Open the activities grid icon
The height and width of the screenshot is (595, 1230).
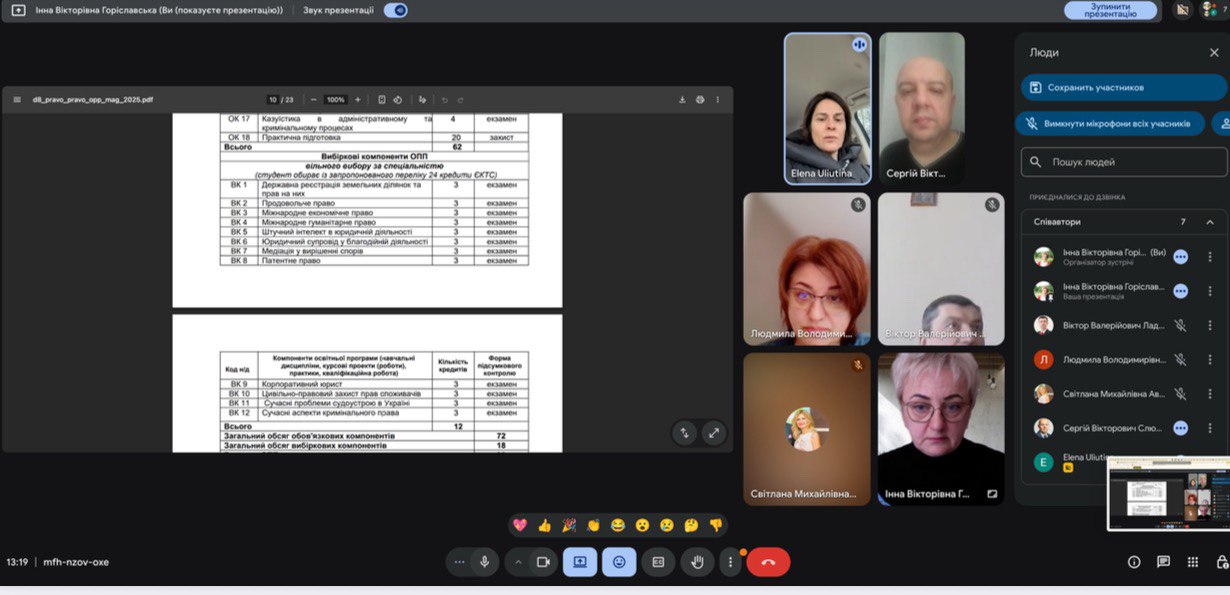[1192, 562]
